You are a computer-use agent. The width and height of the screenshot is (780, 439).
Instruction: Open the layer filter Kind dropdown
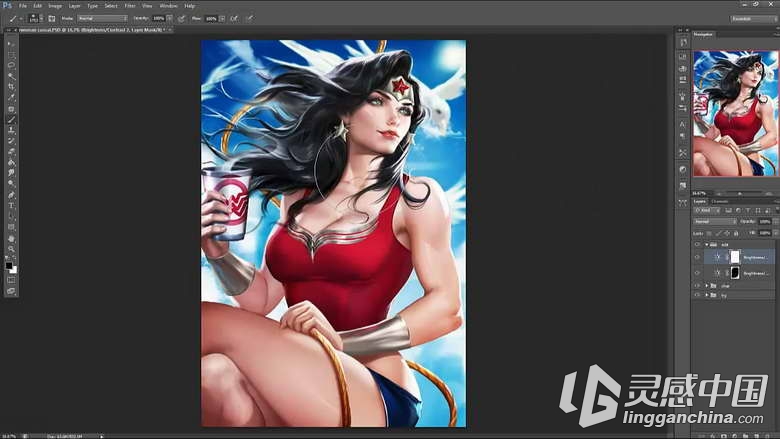[x=709, y=211]
